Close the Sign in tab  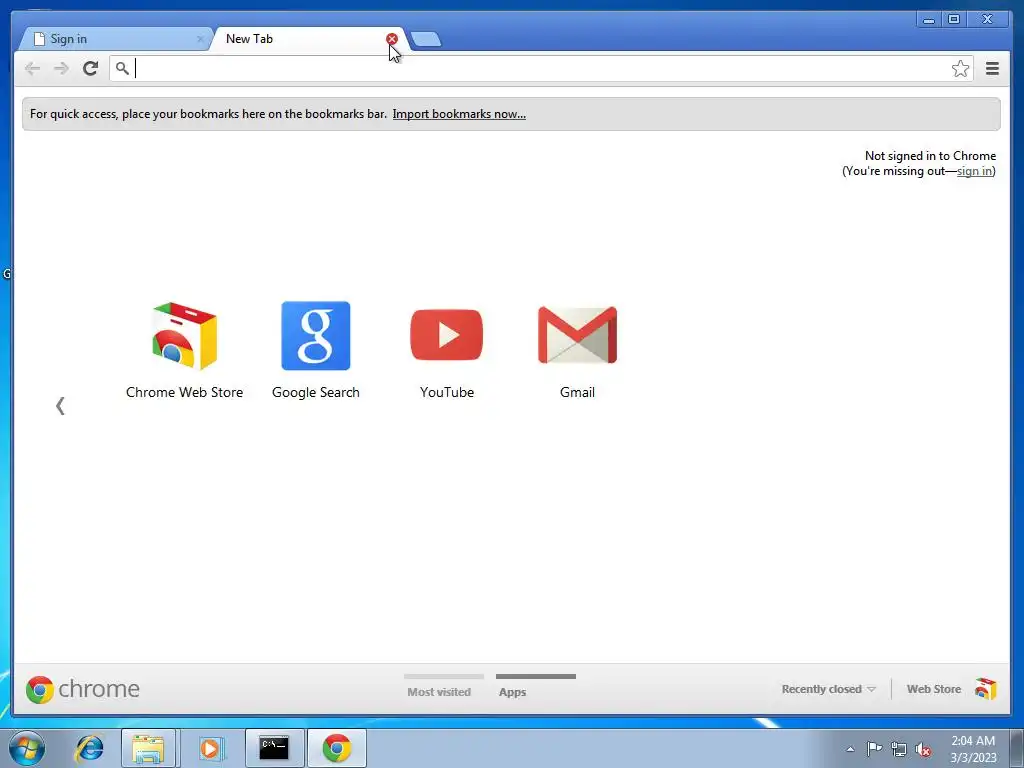200,39
